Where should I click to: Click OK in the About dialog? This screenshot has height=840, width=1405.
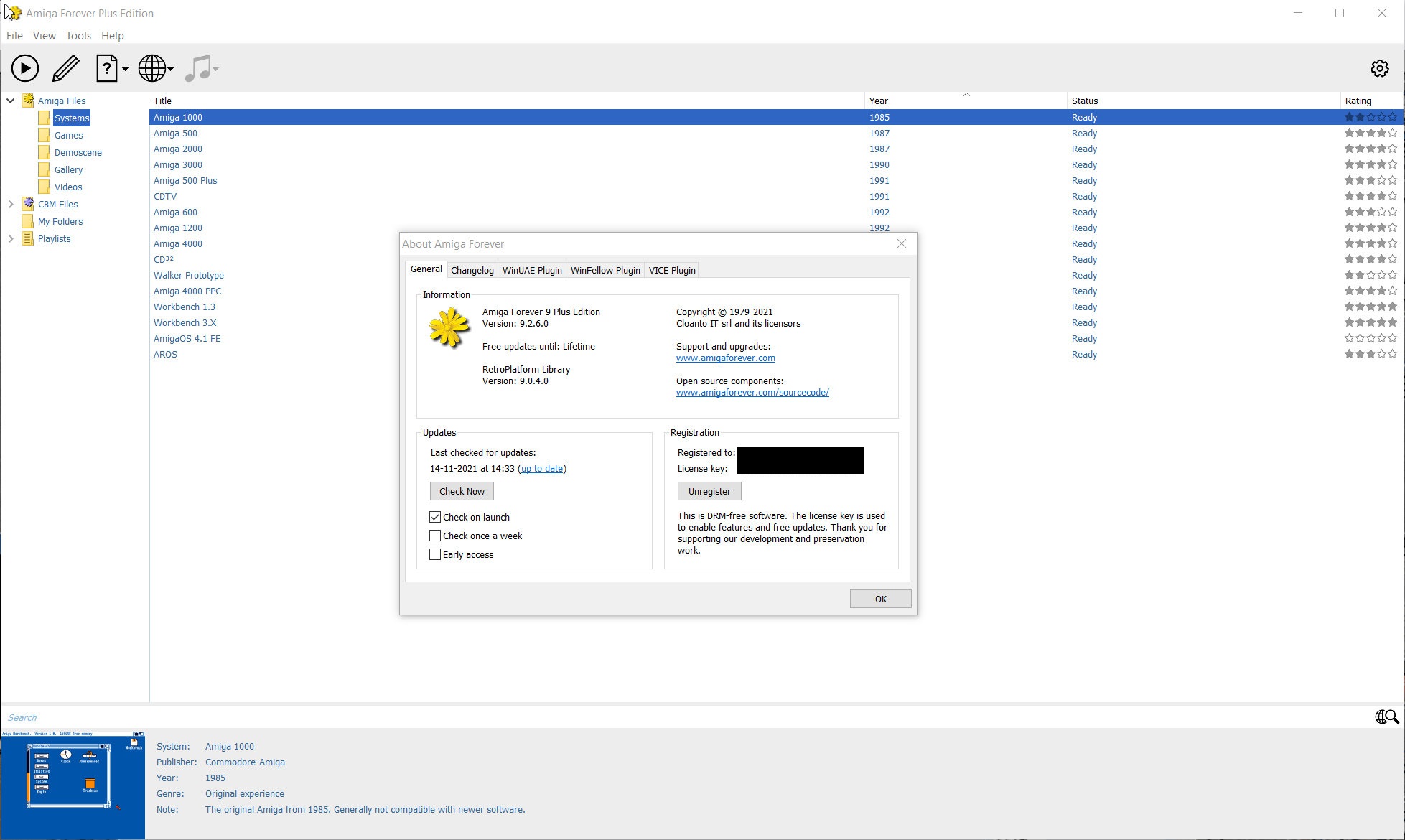[x=881, y=599]
